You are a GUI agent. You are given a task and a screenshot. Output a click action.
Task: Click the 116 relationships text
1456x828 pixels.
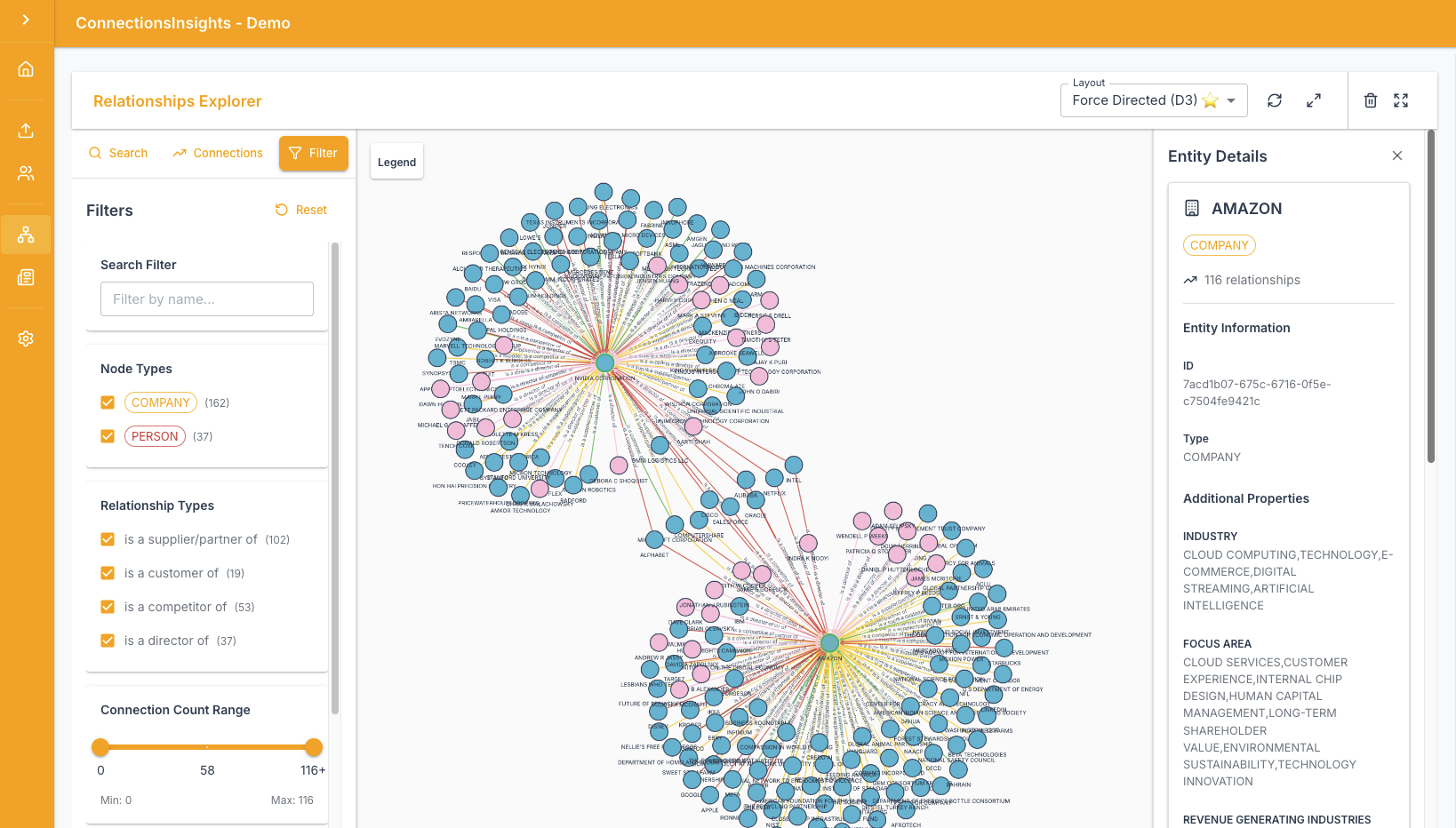click(1252, 280)
